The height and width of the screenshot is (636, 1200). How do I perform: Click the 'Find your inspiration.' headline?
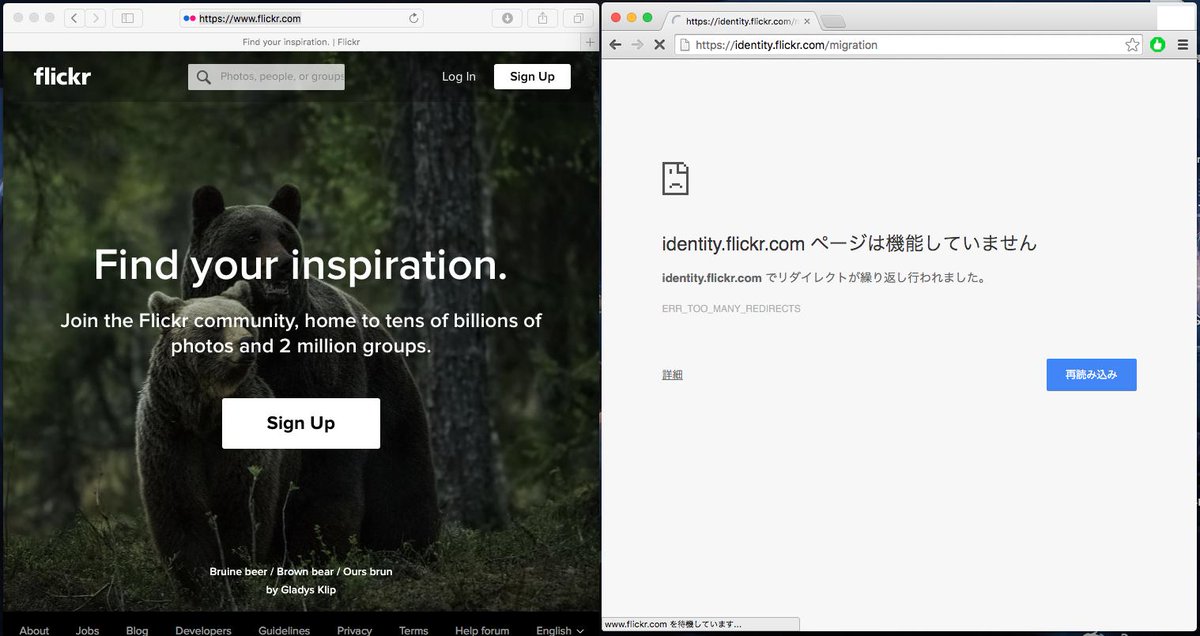(301, 265)
